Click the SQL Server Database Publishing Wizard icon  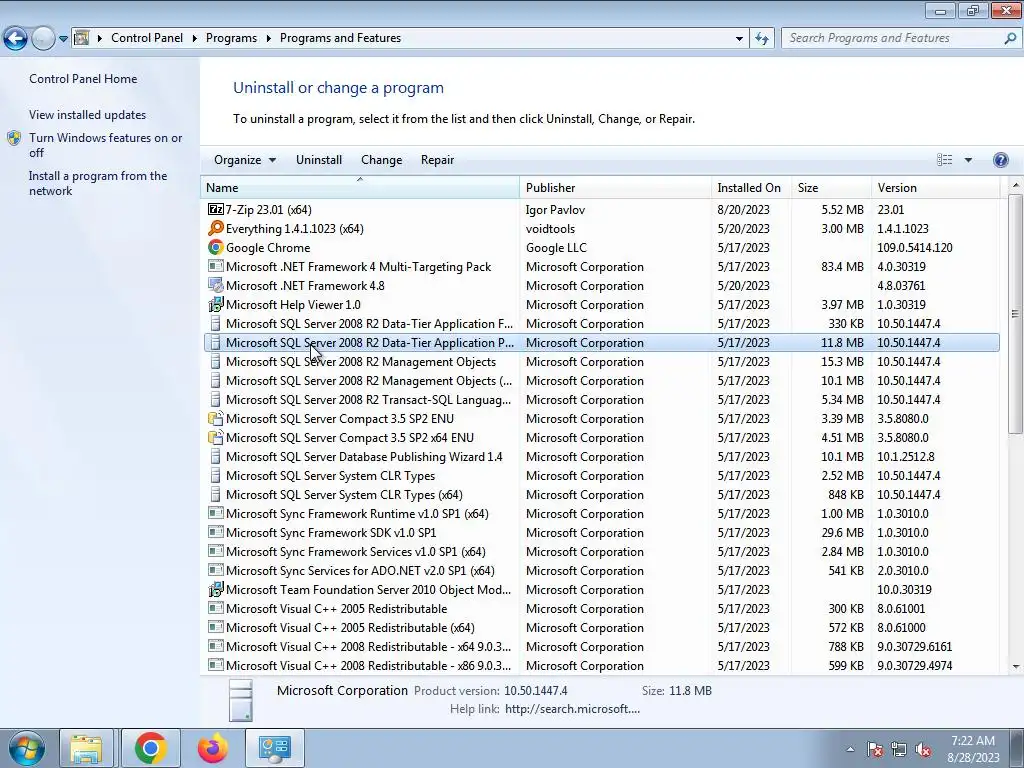pos(216,456)
